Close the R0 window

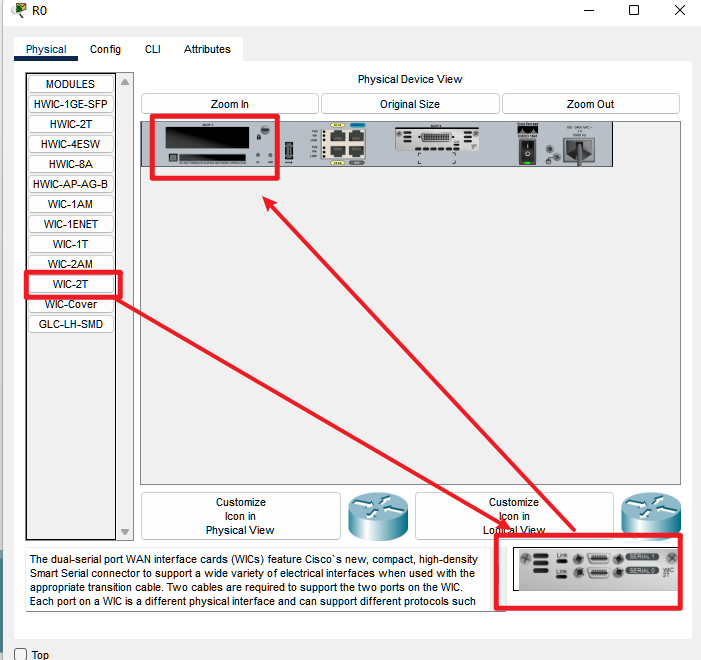[680, 10]
